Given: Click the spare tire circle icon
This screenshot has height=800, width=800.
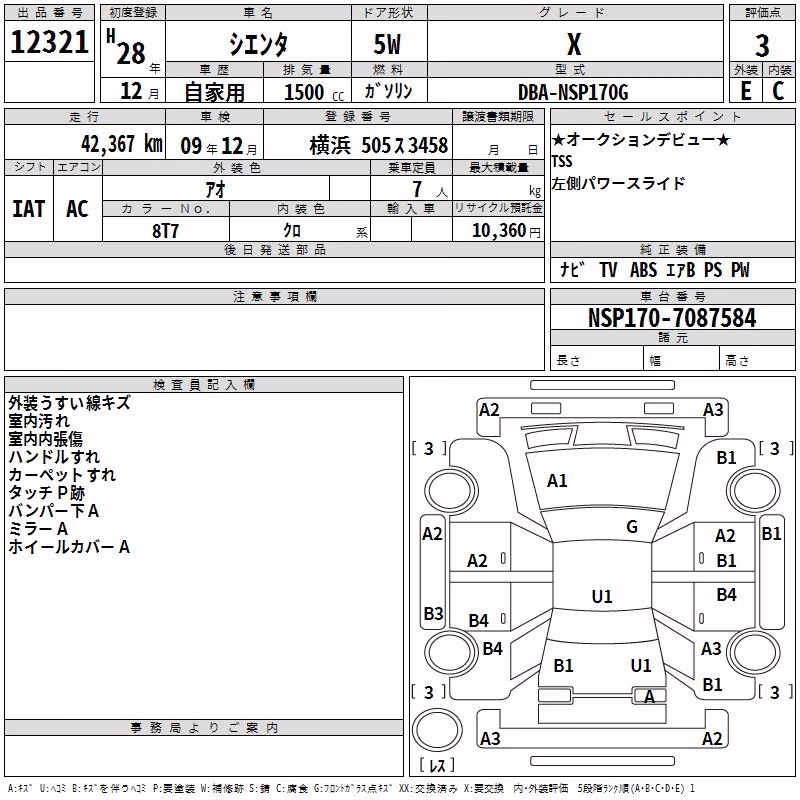Looking at the screenshot, I should point(437,730).
